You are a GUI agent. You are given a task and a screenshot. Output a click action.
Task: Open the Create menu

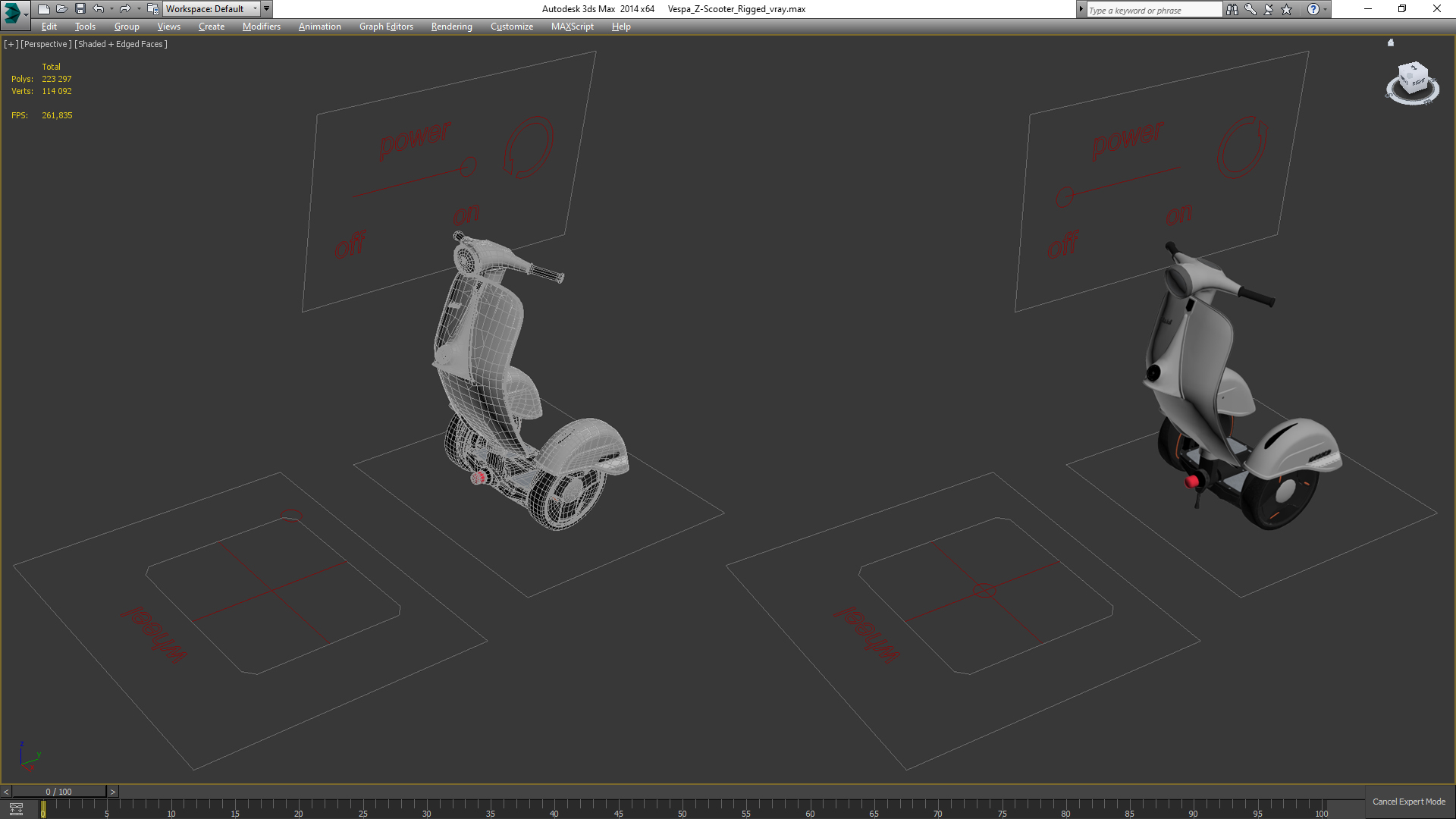[212, 27]
